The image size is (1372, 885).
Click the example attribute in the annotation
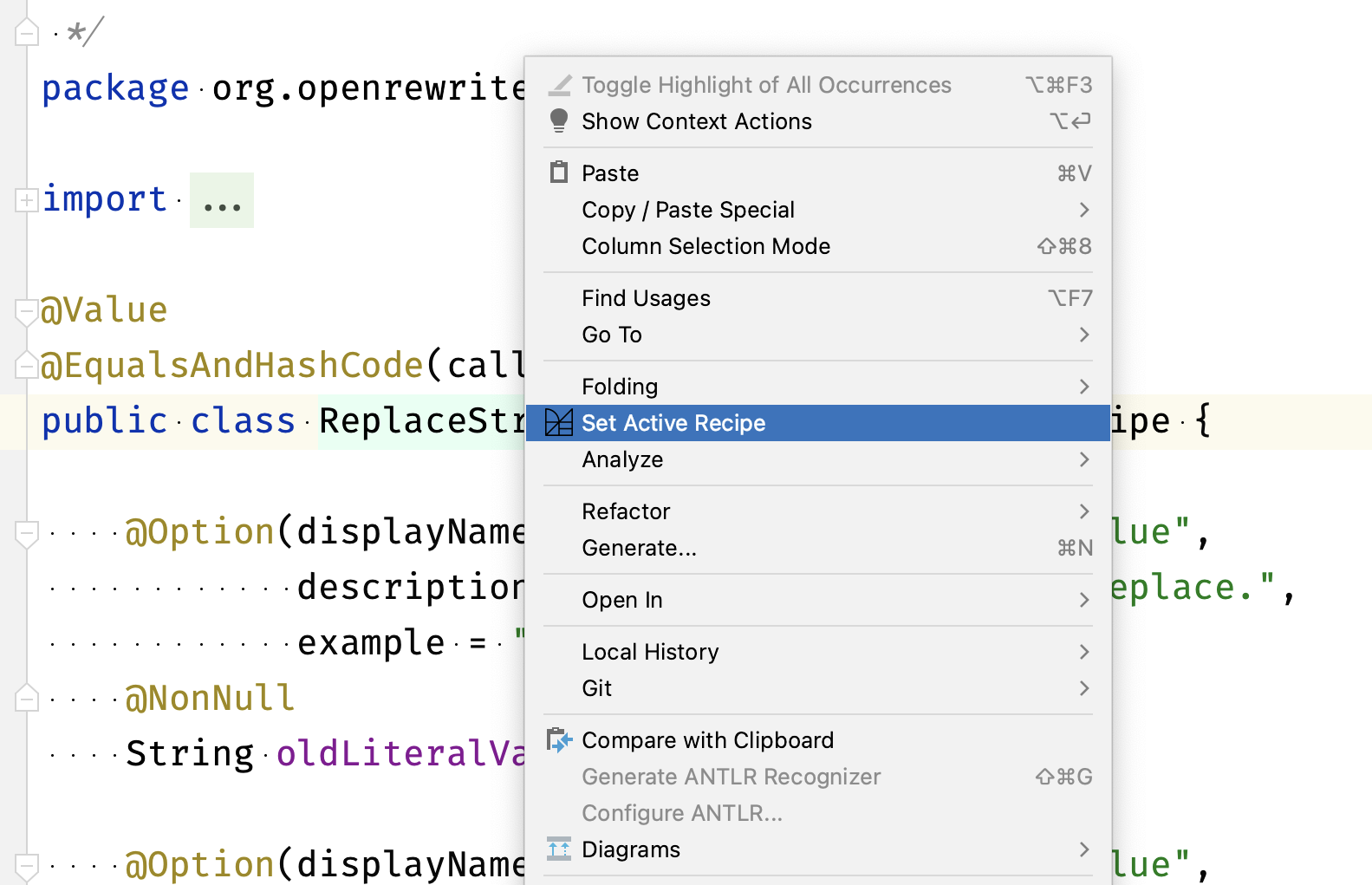[x=371, y=643]
